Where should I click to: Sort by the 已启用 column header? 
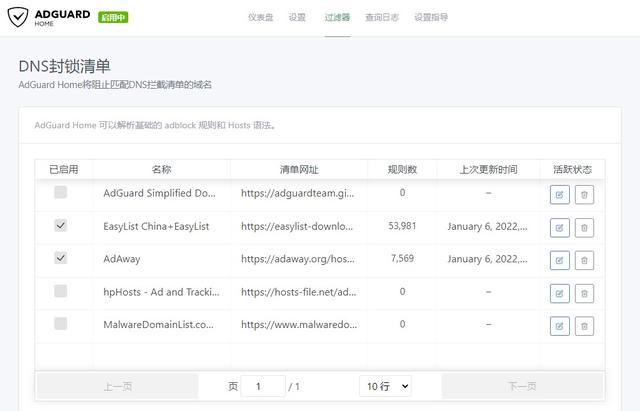[x=64, y=169]
